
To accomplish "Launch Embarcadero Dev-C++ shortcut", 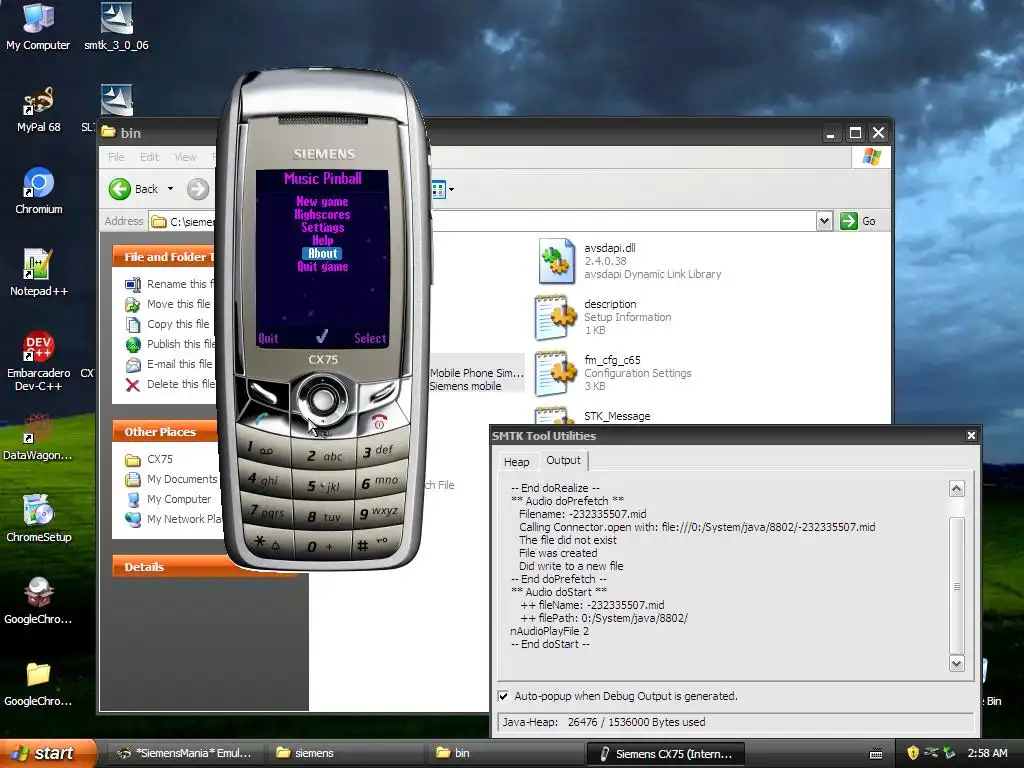I will [x=39, y=360].
